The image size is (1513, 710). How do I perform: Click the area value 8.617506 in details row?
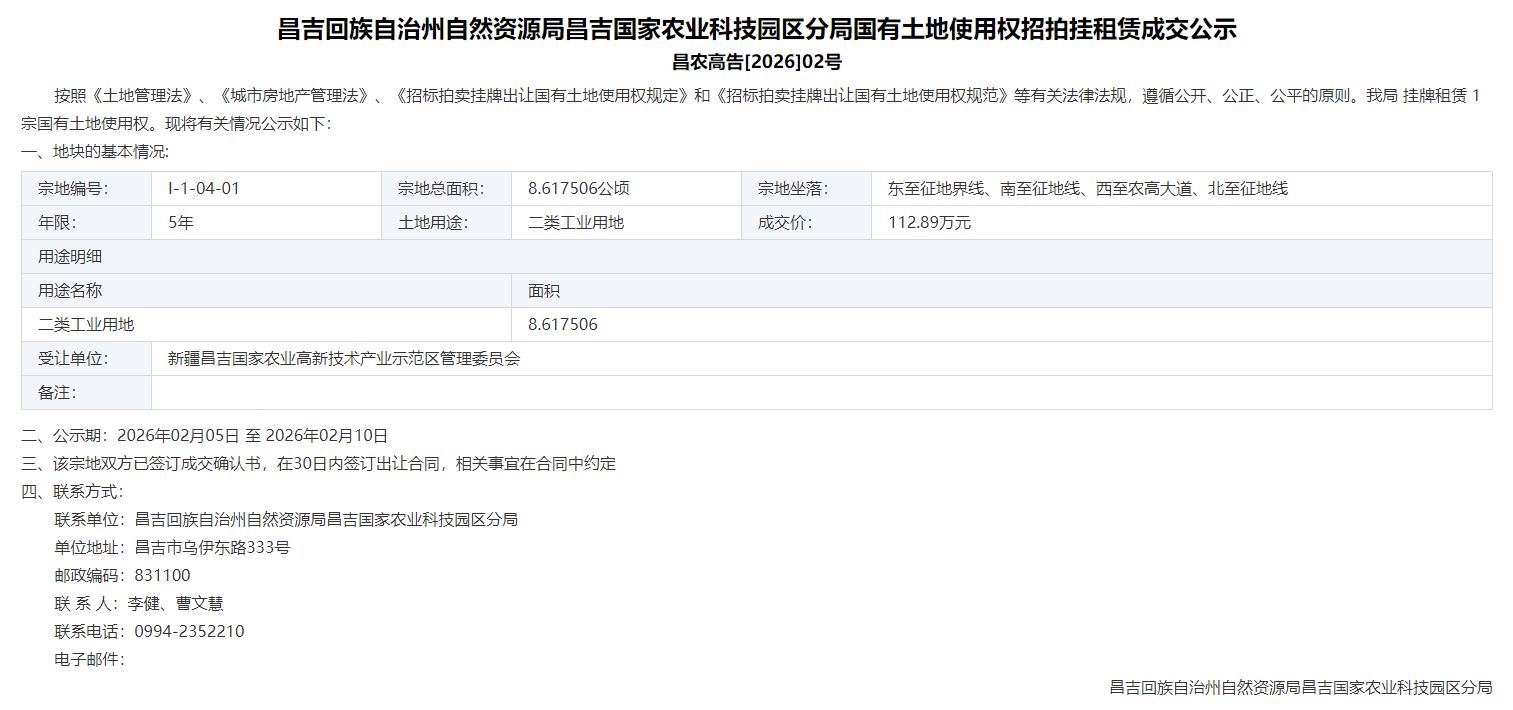(x=562, y=324)
